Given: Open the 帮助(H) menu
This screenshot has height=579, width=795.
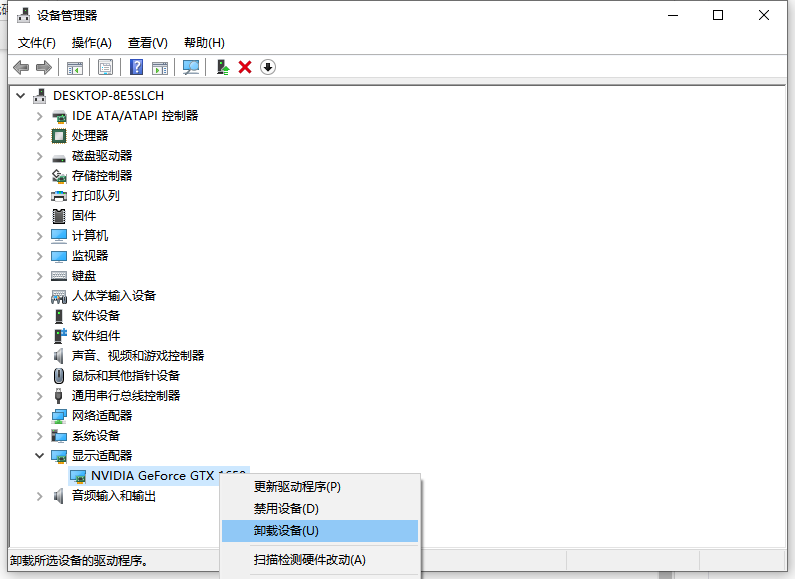Looking at the screenshot, I should [x=204, y=43].
